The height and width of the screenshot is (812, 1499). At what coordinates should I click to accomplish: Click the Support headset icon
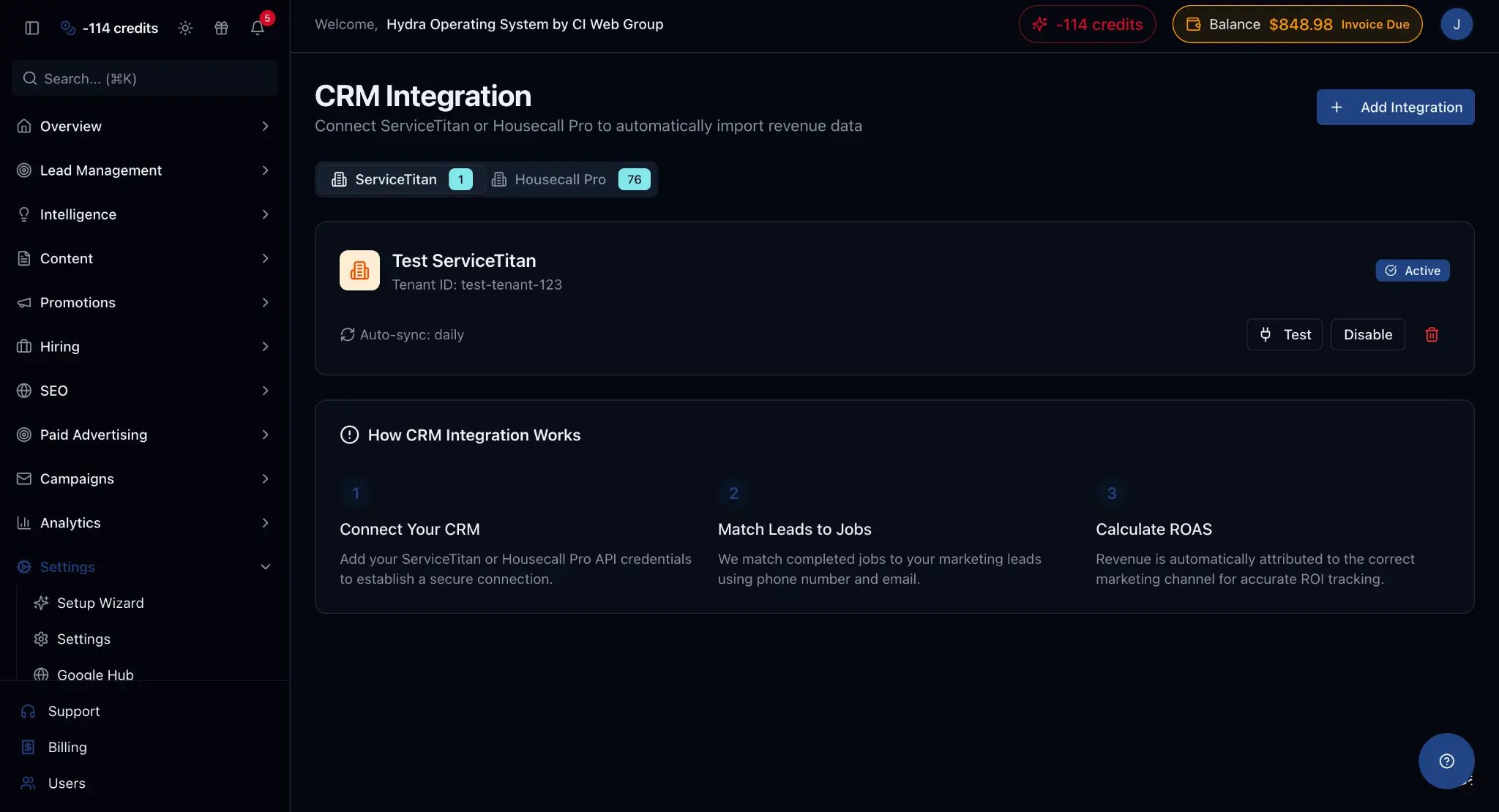coord(28,711)
